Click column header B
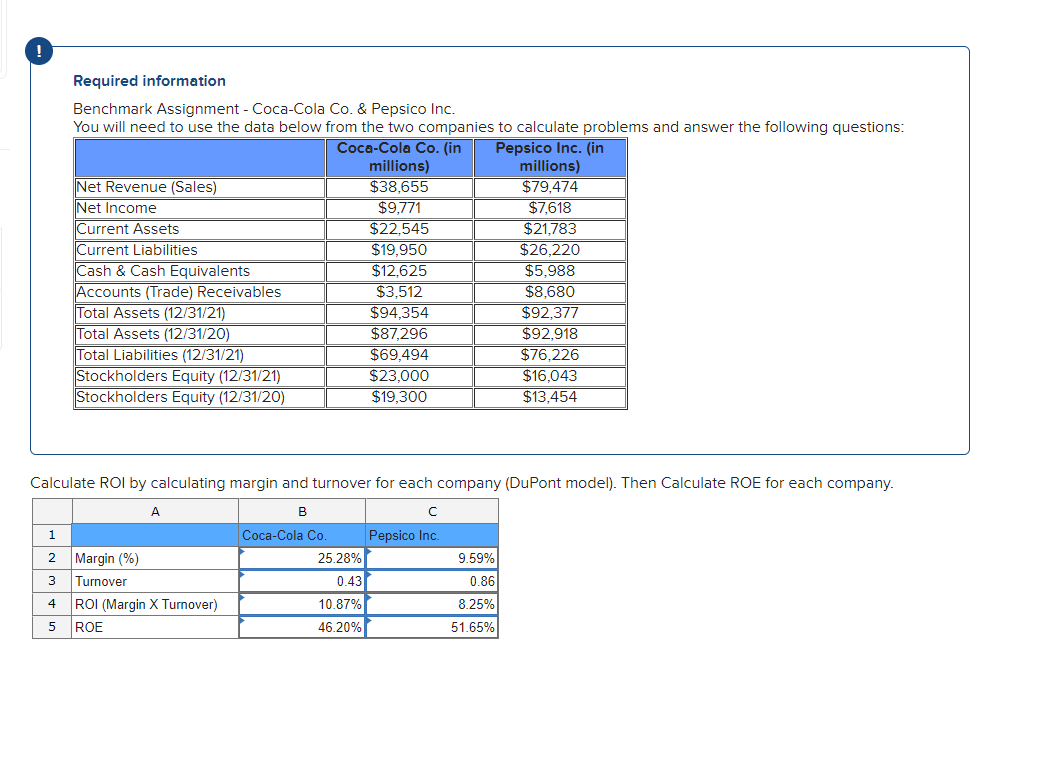This screenshot has width=1053, height=760. click(301, 511)
